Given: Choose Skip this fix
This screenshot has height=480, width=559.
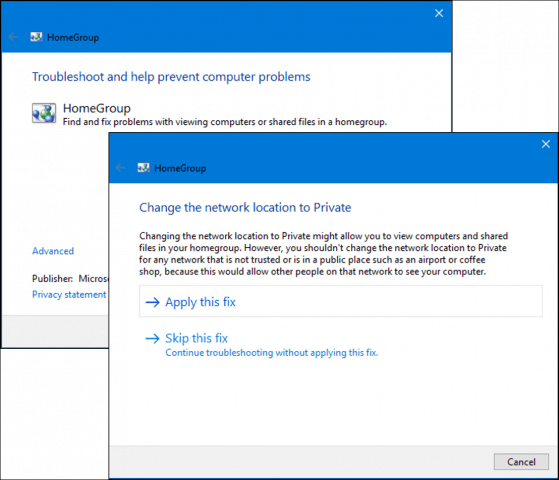Looking at the screenshot, I should 196,338.
